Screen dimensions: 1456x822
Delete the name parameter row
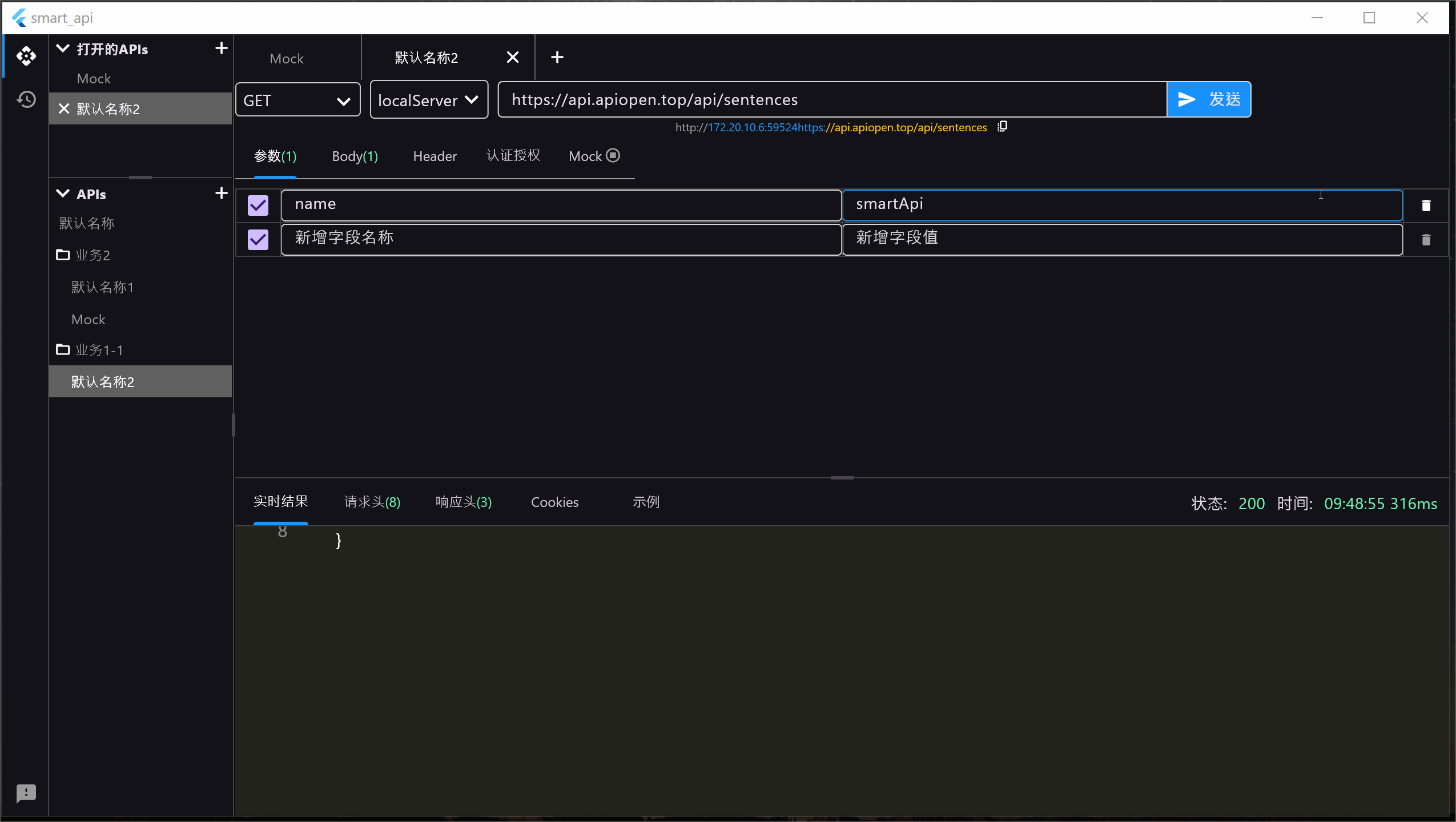tap(1426, 205)
